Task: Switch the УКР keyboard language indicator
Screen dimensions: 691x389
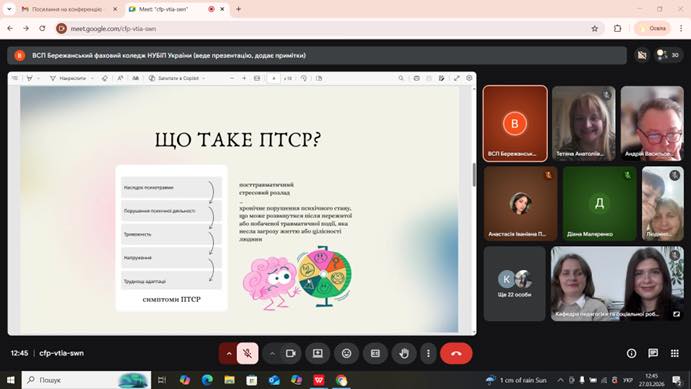Action: coord(628,380)
